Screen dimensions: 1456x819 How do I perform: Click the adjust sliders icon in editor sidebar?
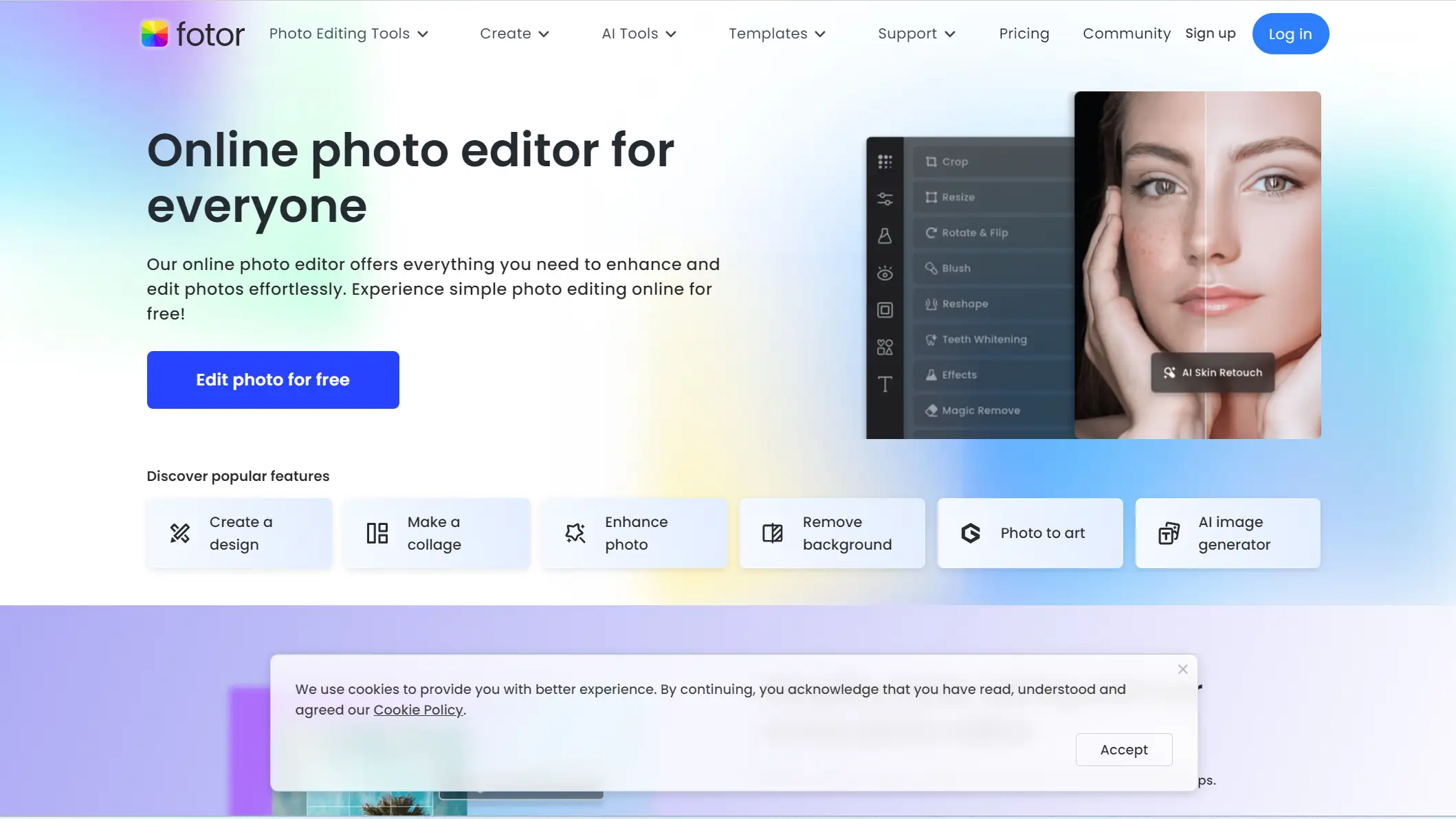pos(885,199)
